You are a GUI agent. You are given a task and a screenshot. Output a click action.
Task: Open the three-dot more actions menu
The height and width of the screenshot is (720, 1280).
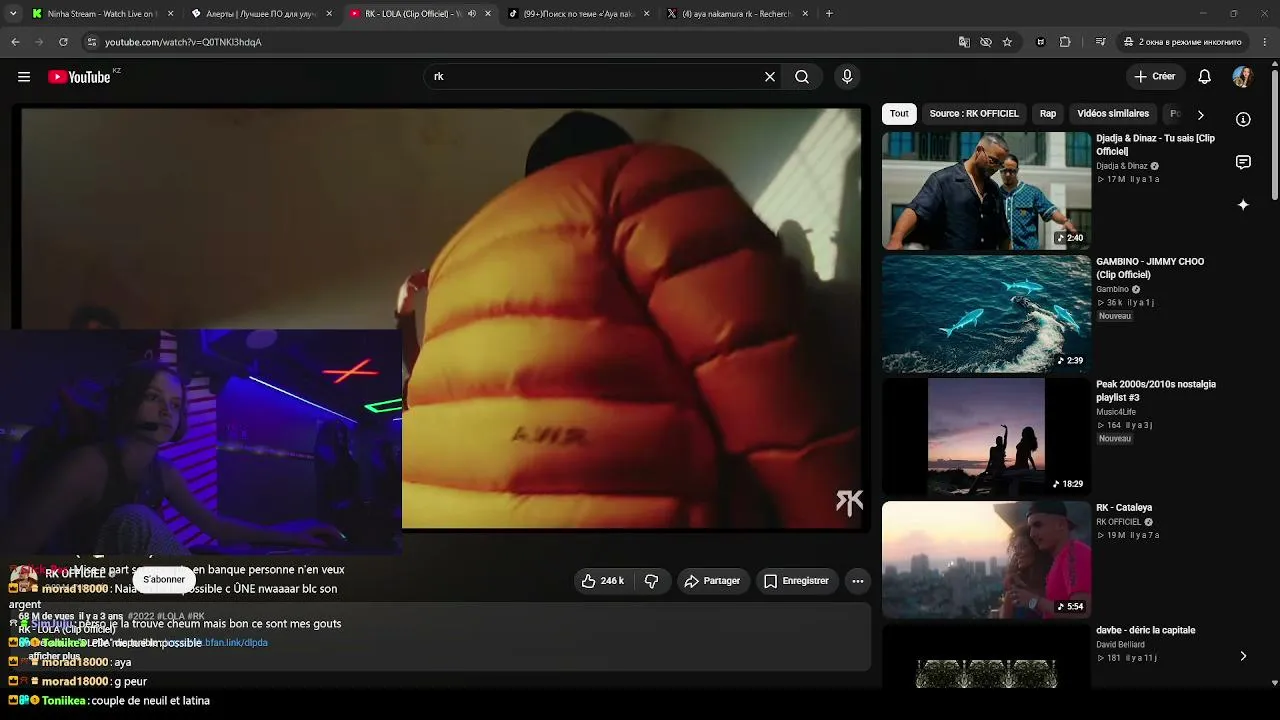click(857, 581)
